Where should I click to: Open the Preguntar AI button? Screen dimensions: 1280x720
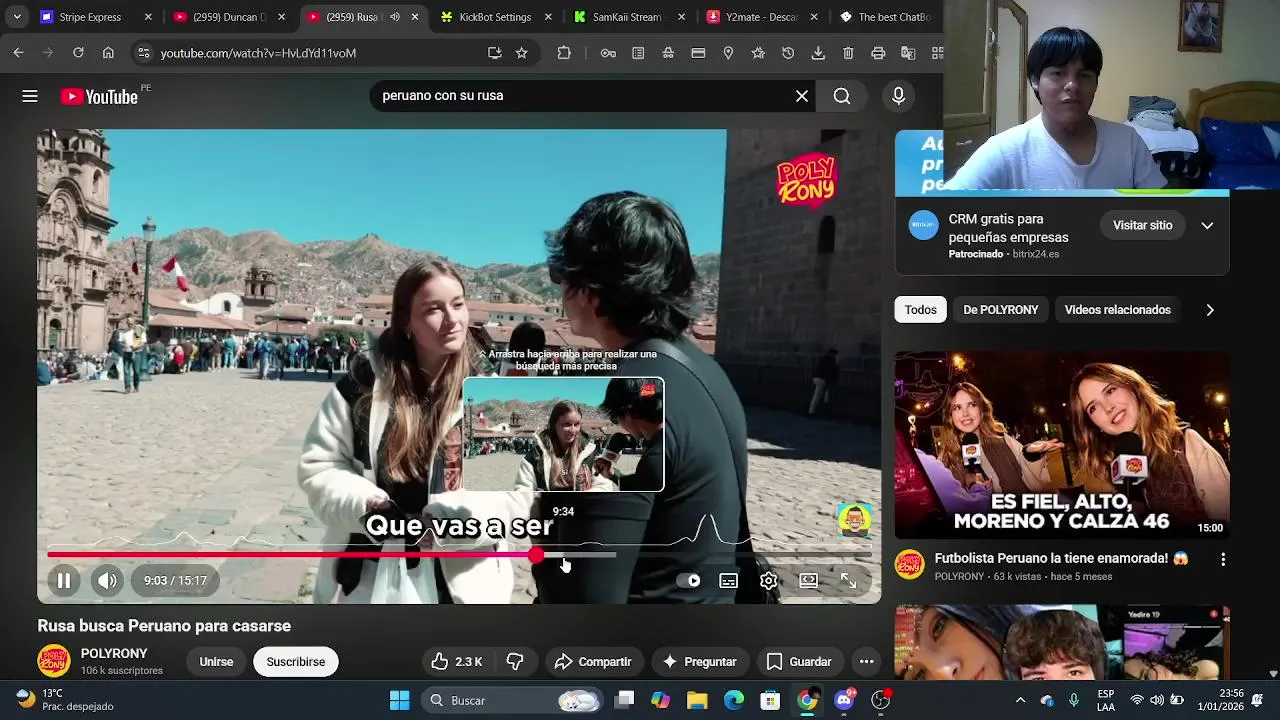pos(699,662)
